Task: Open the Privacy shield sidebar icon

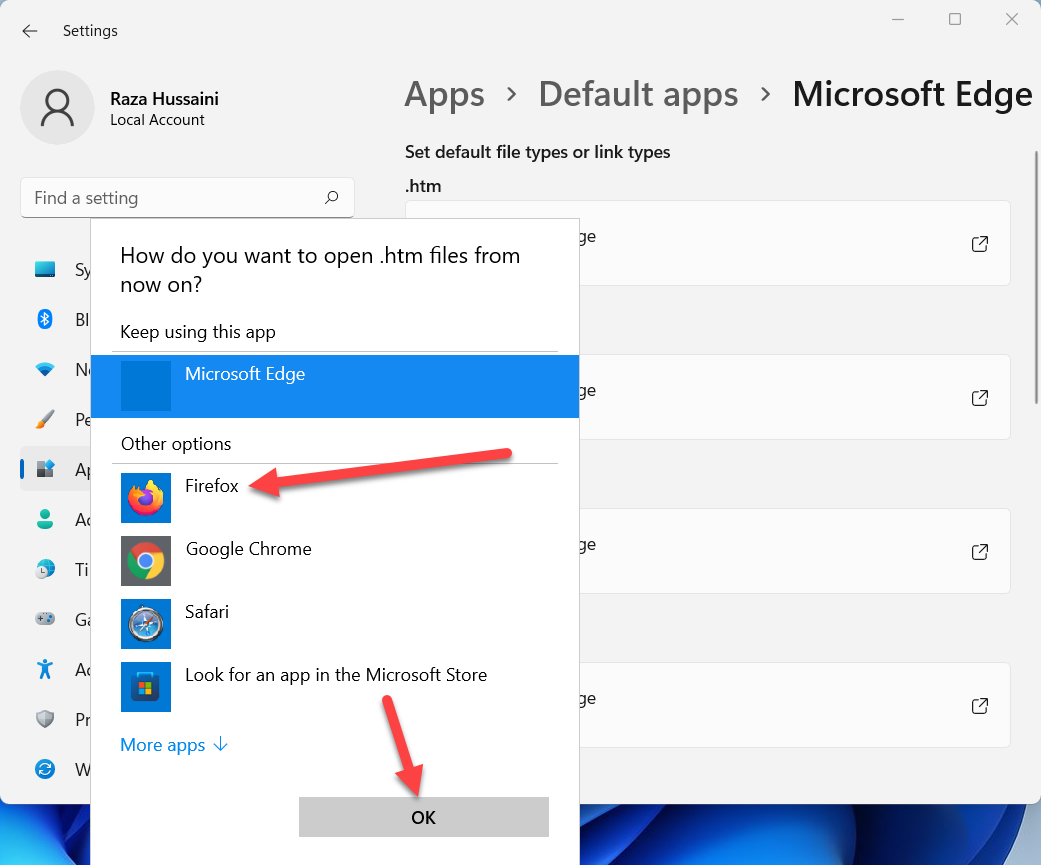Action: click(x=45, y=719)
